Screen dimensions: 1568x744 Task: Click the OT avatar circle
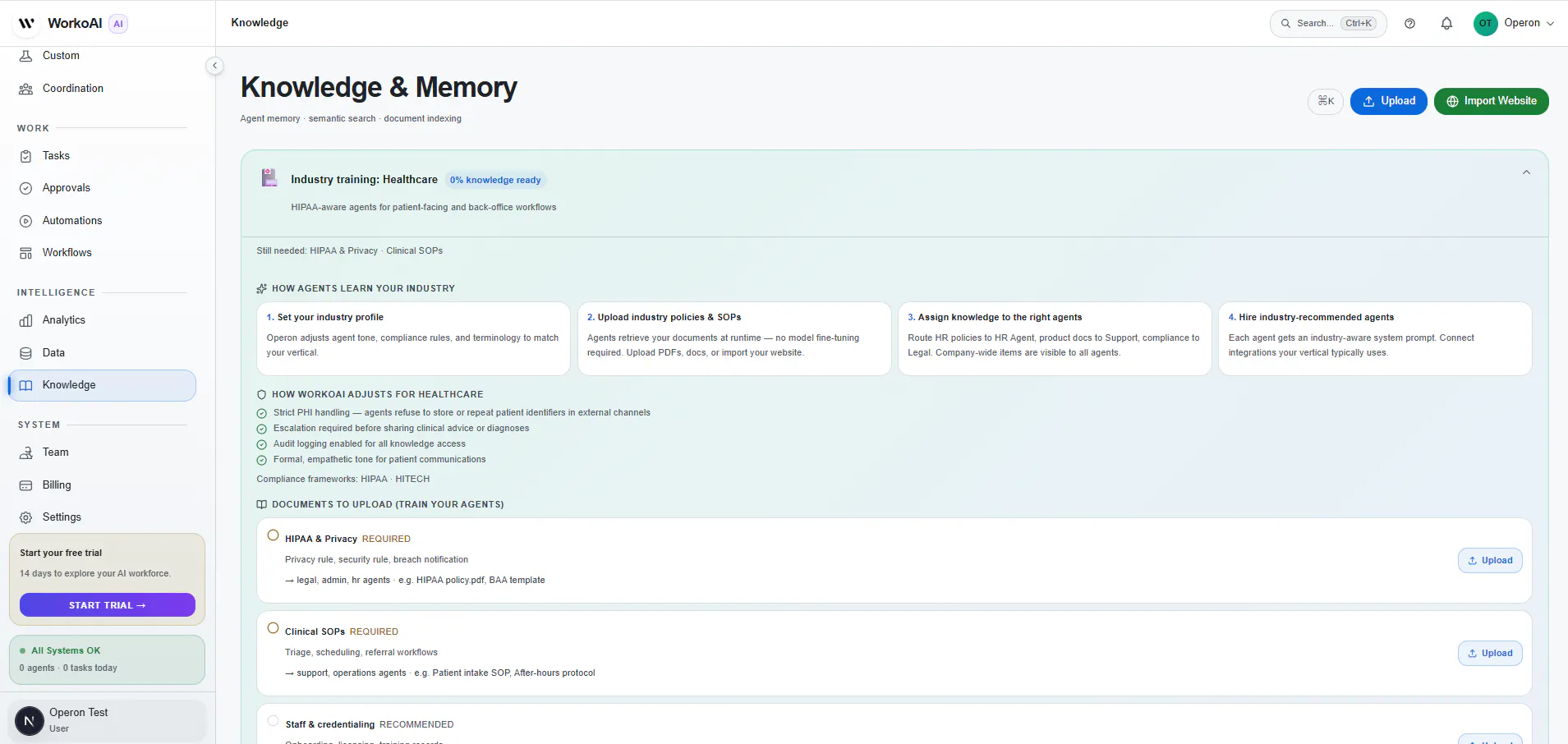1485,24
